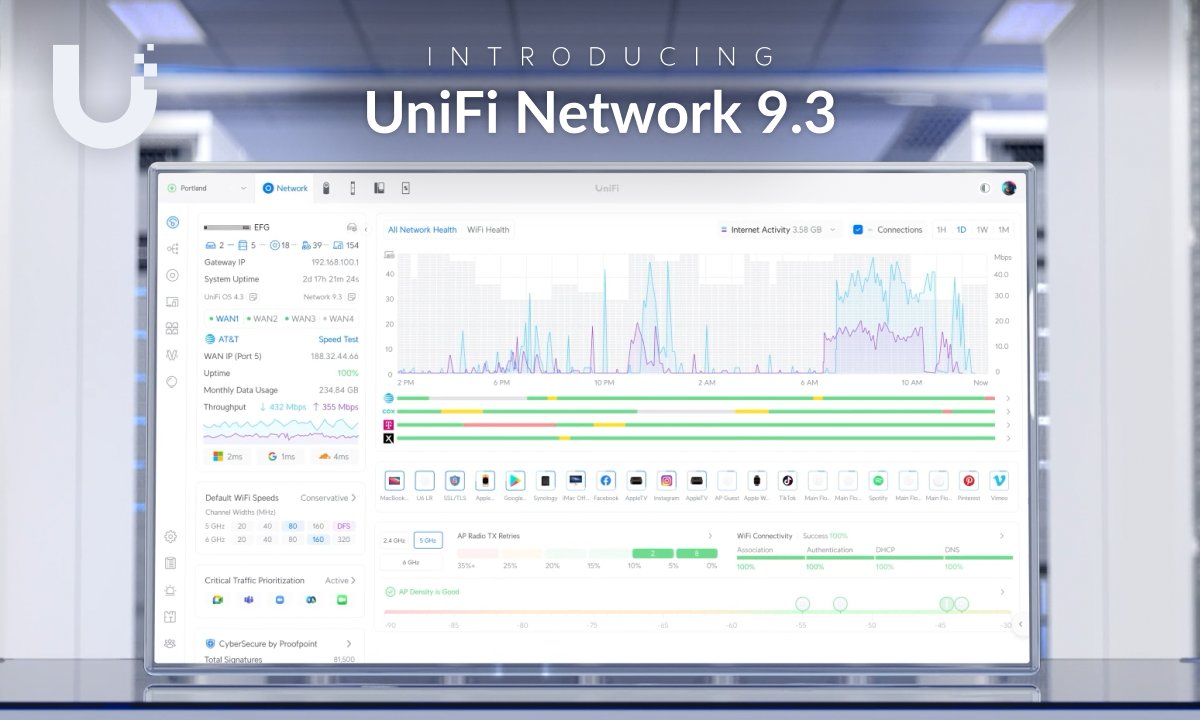Switch to All Network Health tab
Image resolution: width=1200 pixels, height=720 pixels.
tap(422, 230)
